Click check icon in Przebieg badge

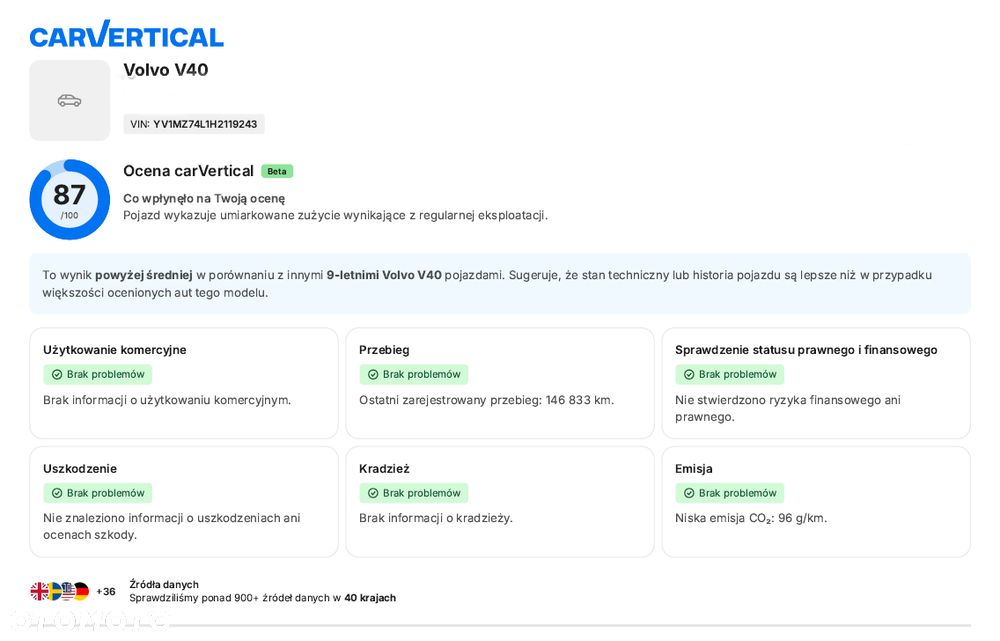(x=373, y=374)
